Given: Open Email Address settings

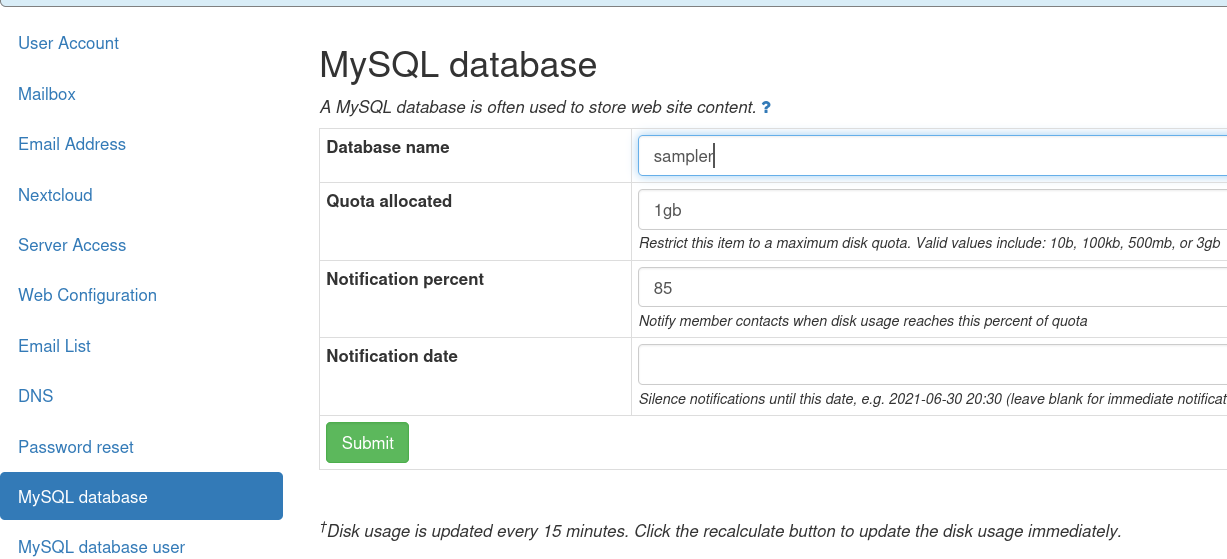Looking at the screenshot, I should pos(72,144).
